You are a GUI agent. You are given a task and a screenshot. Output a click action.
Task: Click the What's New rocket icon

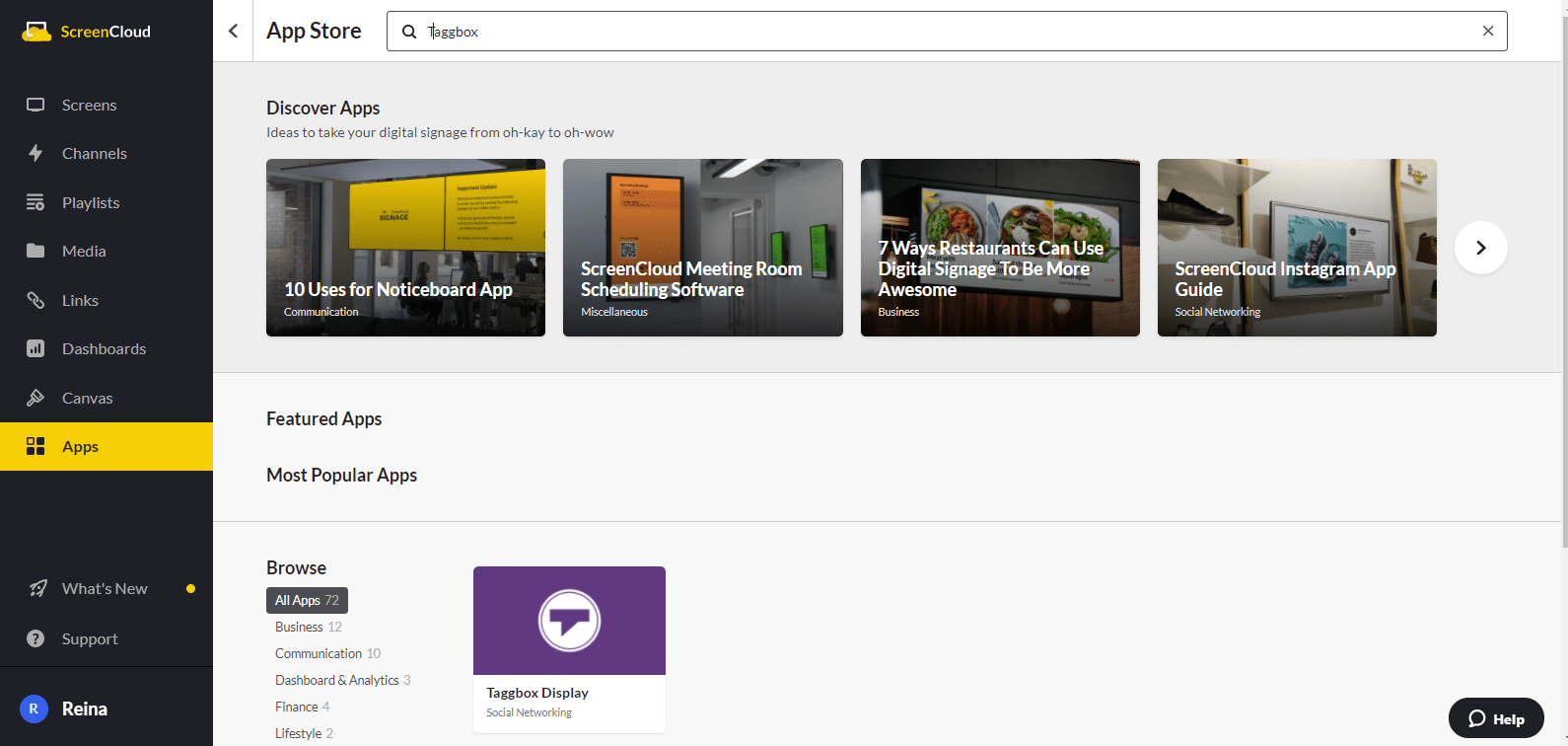[x=37, y=588]
